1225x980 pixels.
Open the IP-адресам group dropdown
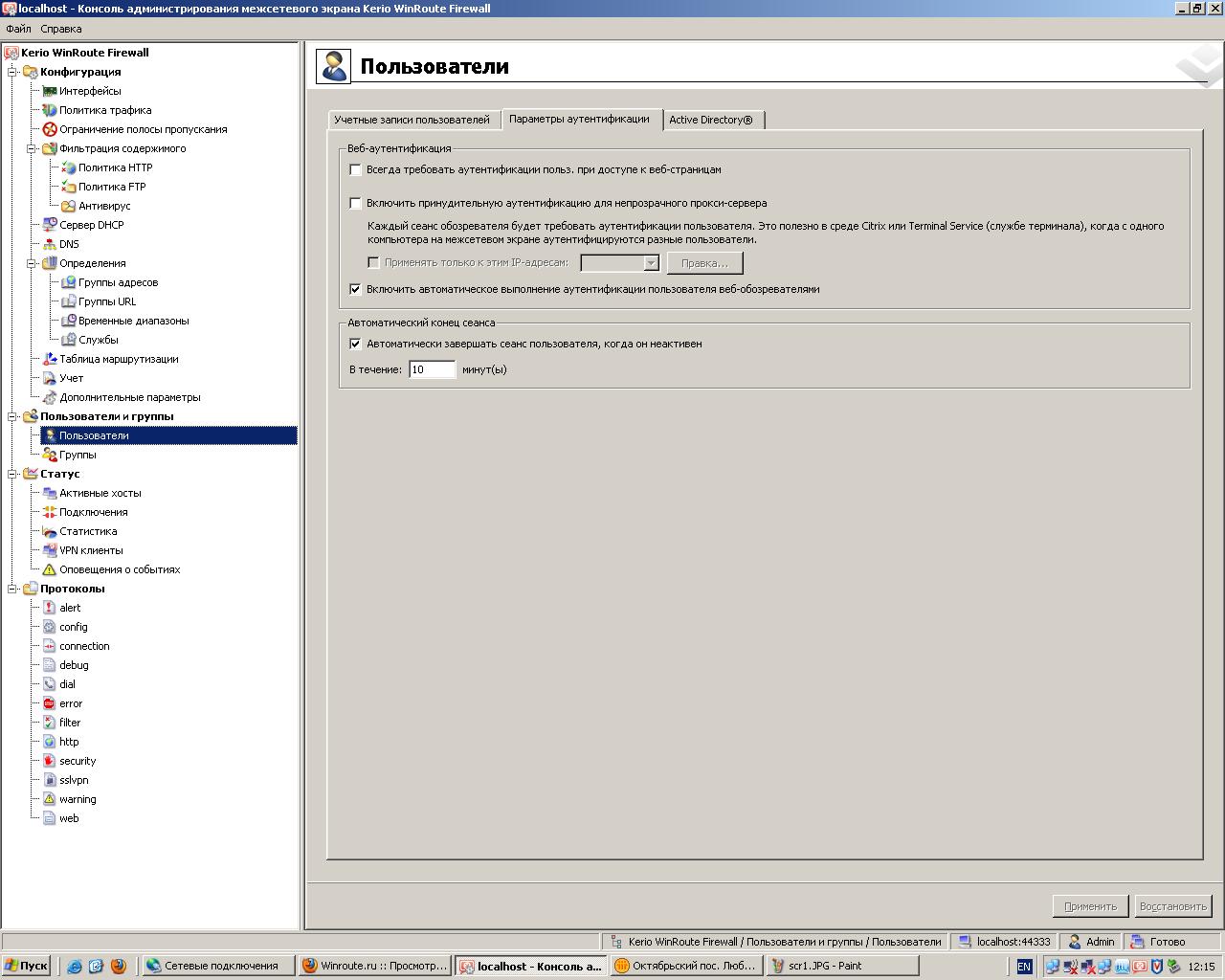(651, 263)
